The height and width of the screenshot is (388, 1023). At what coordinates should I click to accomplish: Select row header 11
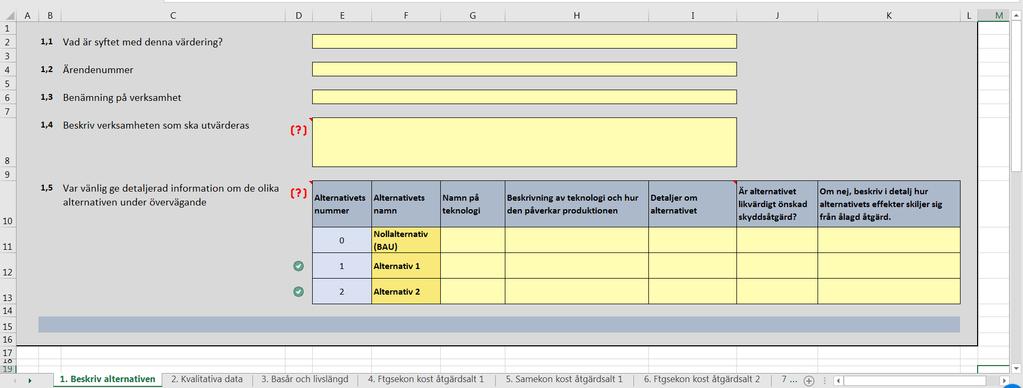[8, 240]
